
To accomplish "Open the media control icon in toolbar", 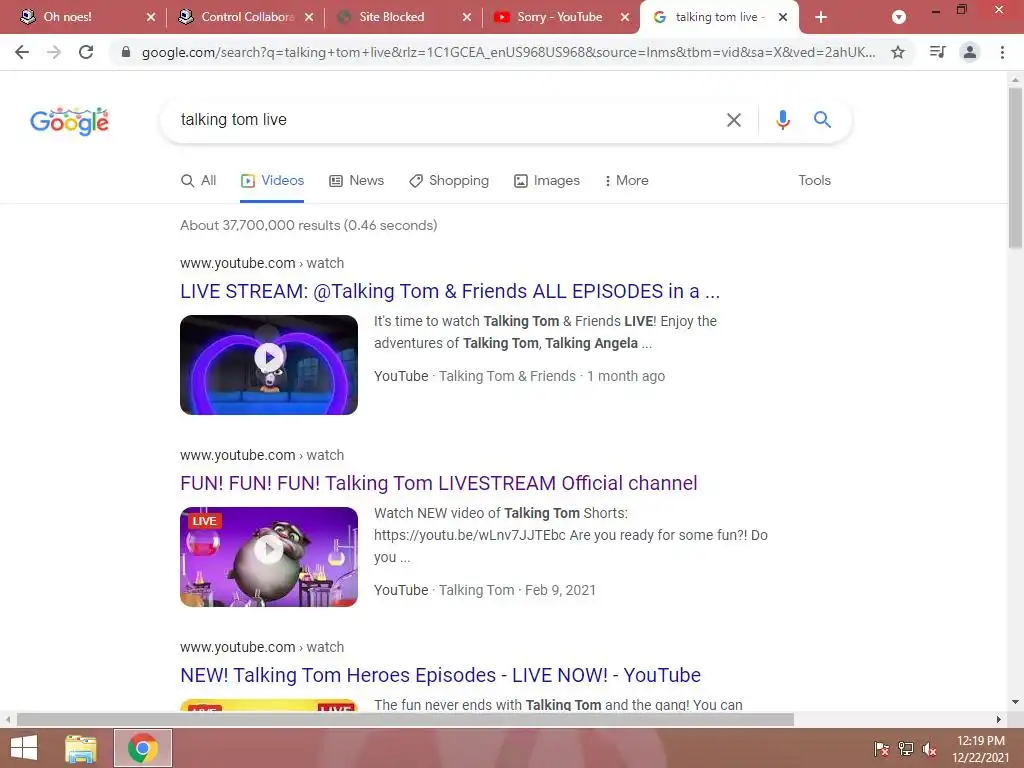I will click(x=937, y=52).
